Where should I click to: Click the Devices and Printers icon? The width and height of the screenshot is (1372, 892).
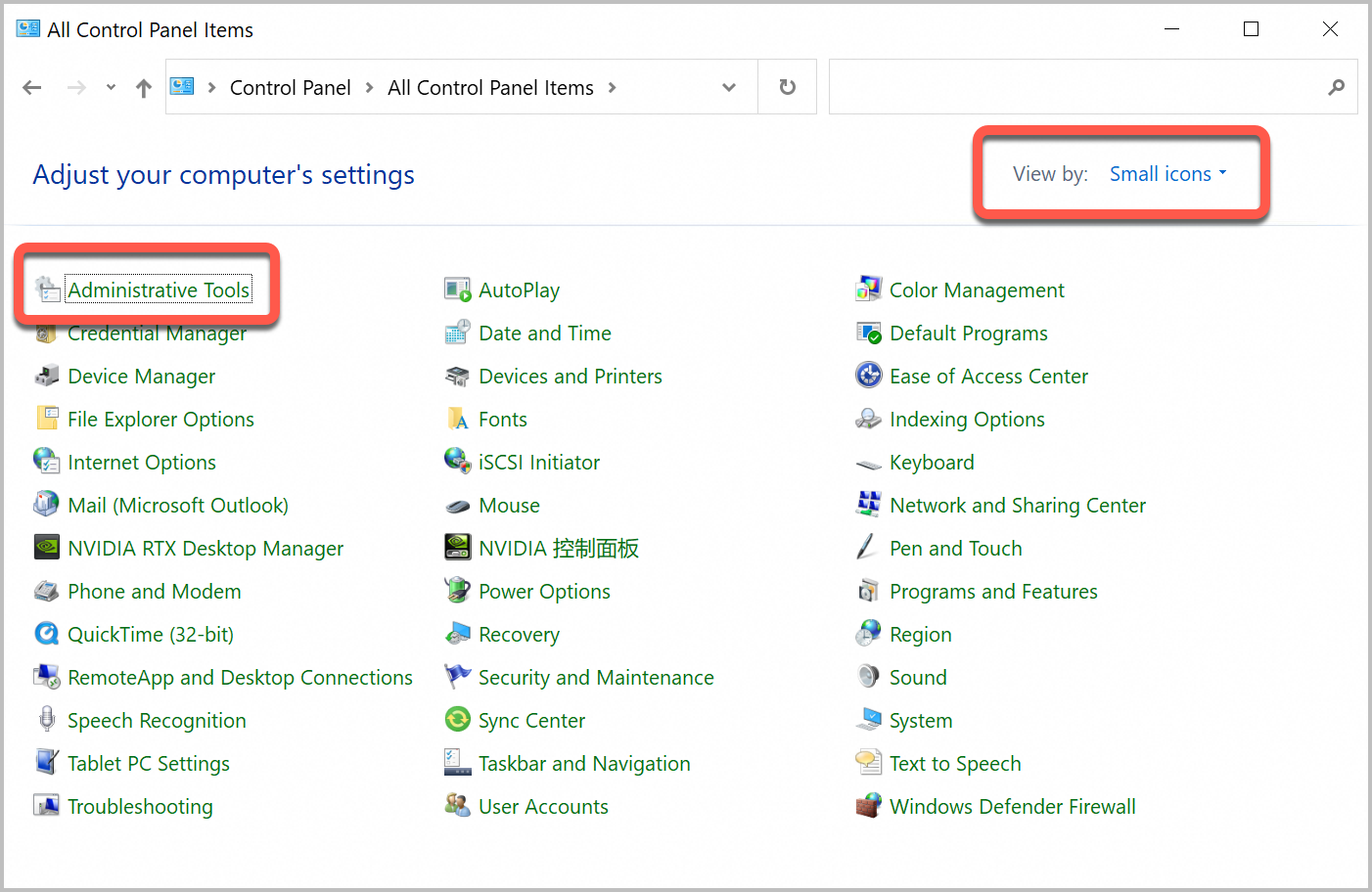pos(458,376)
